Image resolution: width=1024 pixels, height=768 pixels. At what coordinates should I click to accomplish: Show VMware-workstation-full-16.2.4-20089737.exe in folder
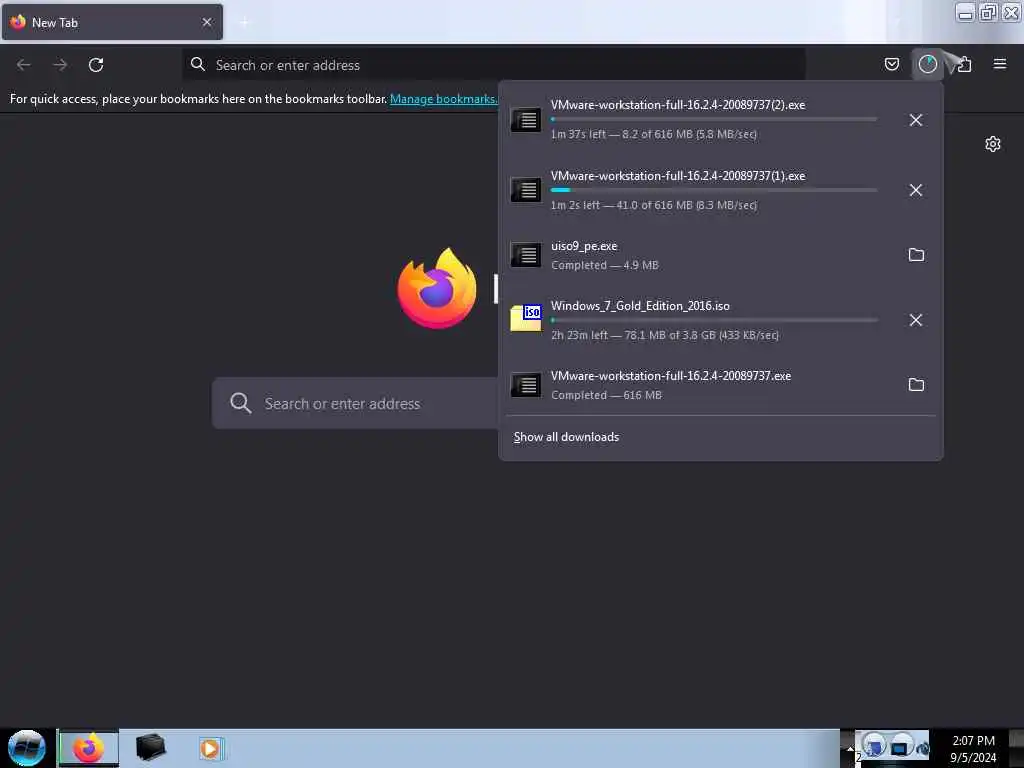pos(916,385)
